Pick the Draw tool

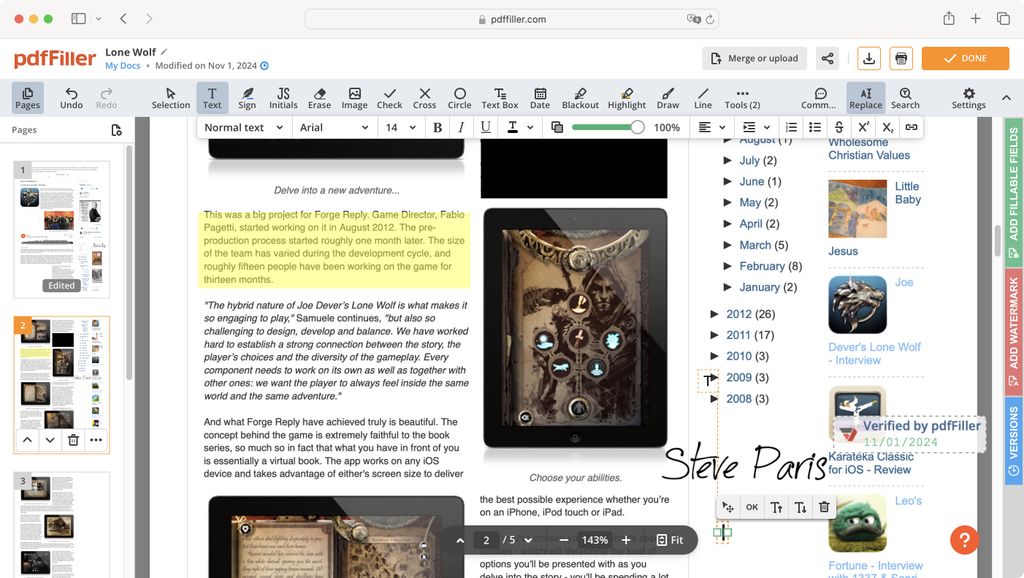[x=668, y=98]
